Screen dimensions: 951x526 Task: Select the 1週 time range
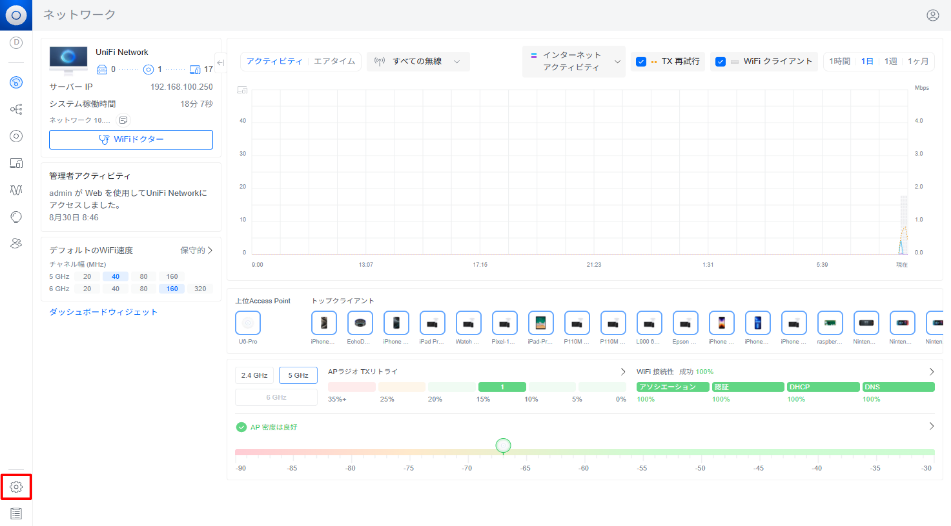pyautogui.click(x=890, y=61)
